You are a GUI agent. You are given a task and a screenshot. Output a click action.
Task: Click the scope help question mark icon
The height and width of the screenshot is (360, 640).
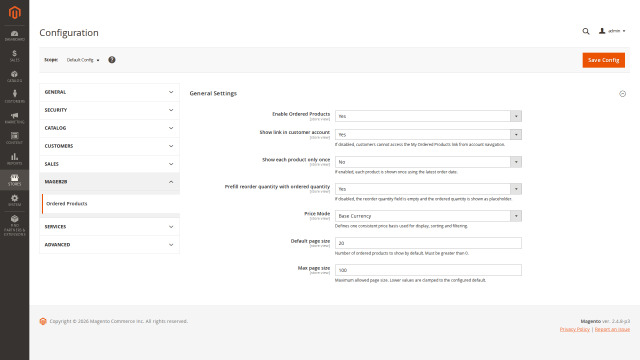(112, 60)
